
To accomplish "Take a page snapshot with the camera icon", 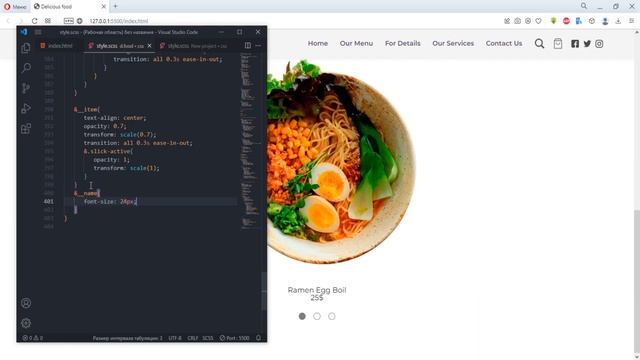I will pyautogui.click(x=517, y=21).
